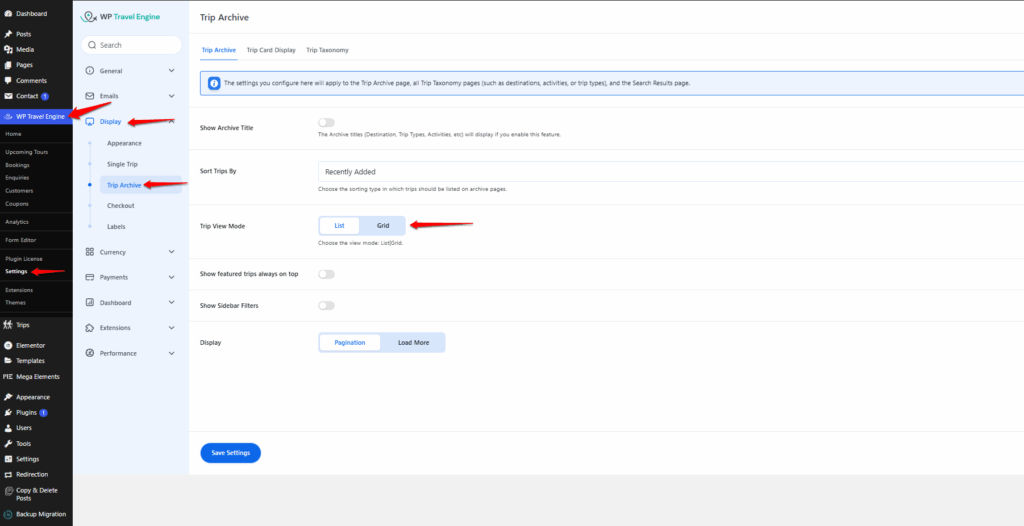The height and width of the screenshot is (526, 1024).
Task: Choose Load More display option
Action: [413, 343]
